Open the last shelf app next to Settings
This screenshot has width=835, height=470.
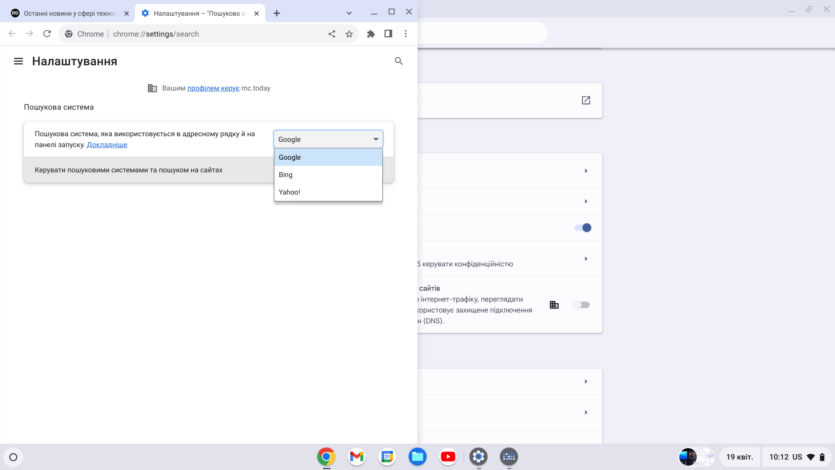click(x=509, y=457)
